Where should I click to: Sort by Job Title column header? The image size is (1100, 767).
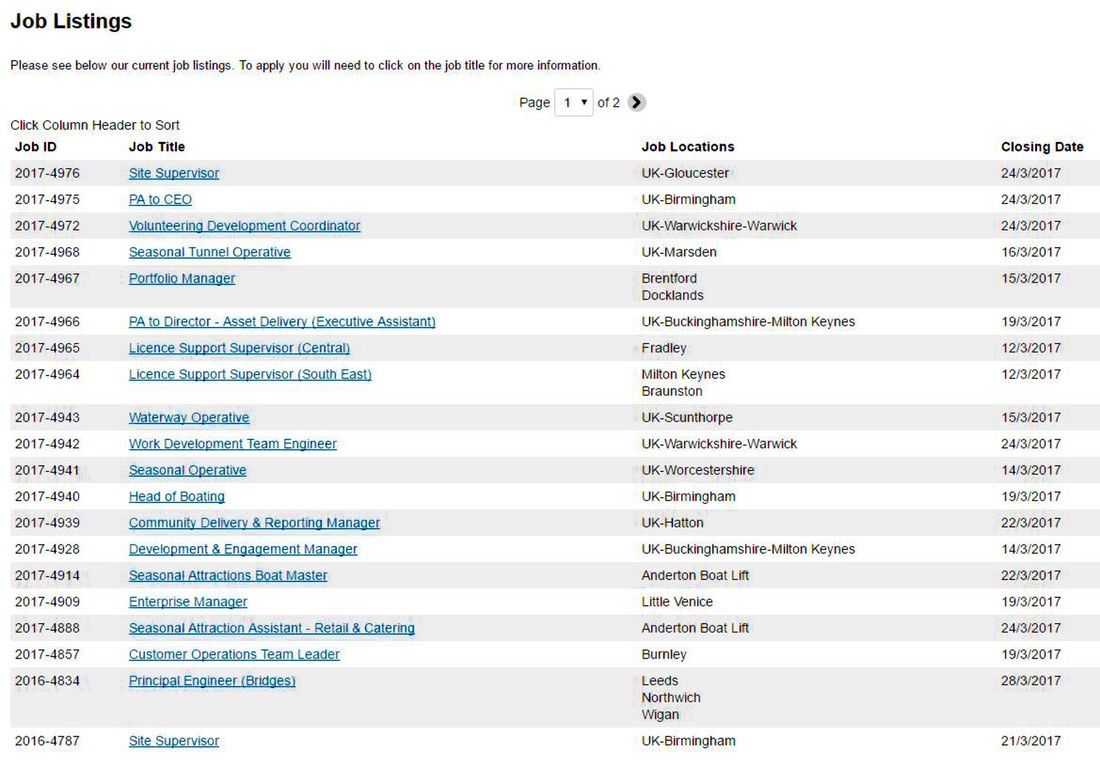pyautogui.click(x=157, y=147)
